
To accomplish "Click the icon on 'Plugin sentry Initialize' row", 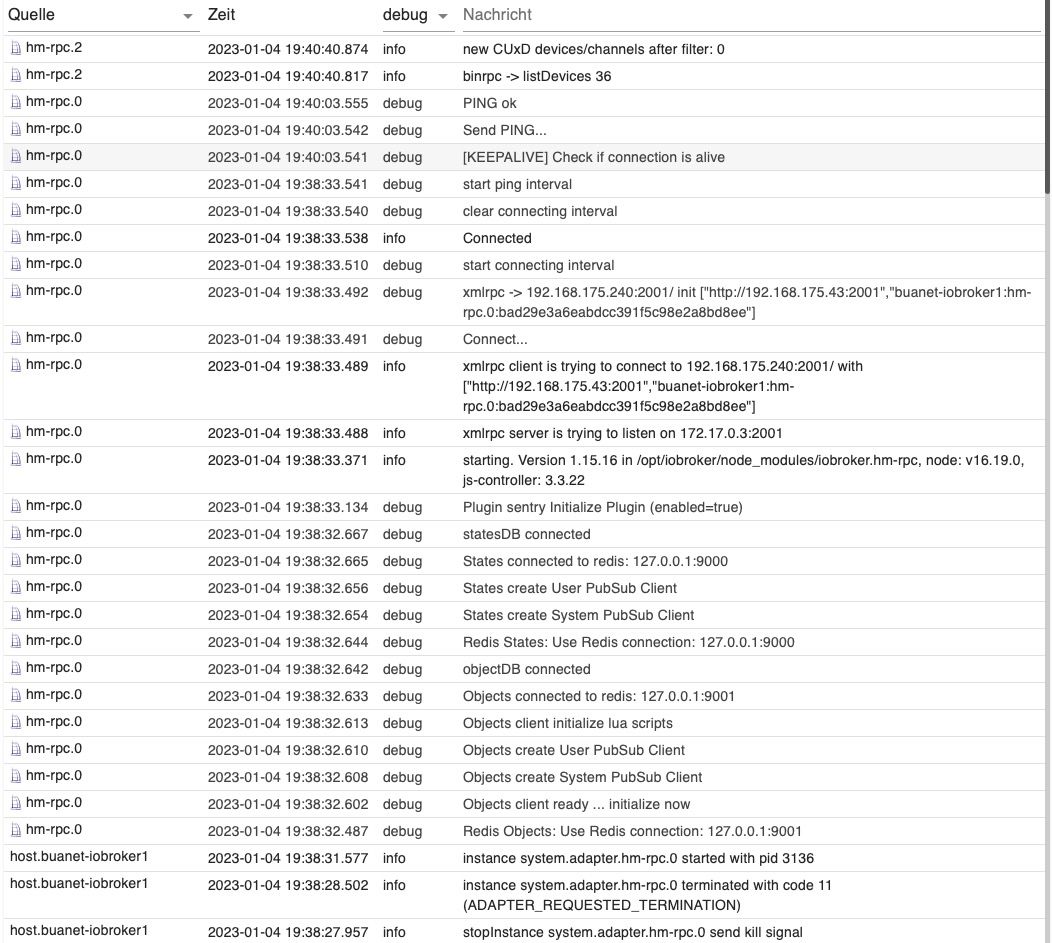I will (x=15, y=506).
